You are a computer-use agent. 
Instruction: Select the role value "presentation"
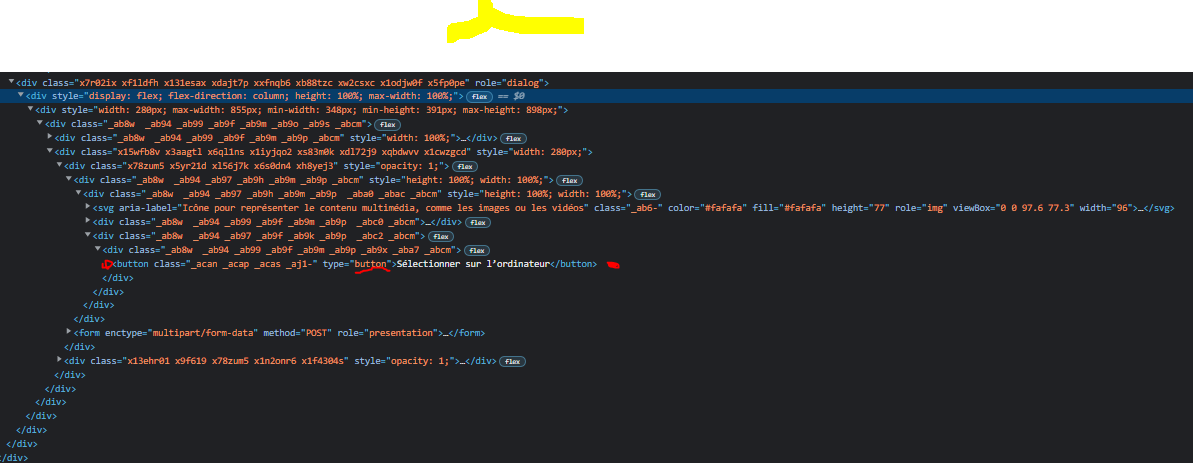(x=402, y=333)
